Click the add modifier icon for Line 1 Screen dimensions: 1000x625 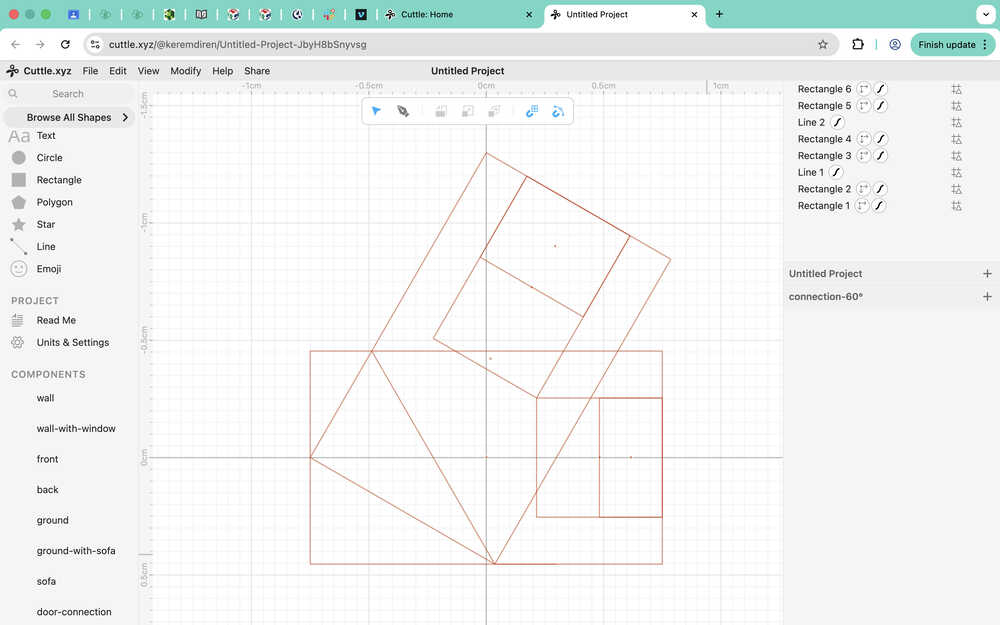click(x=956, y=173)
